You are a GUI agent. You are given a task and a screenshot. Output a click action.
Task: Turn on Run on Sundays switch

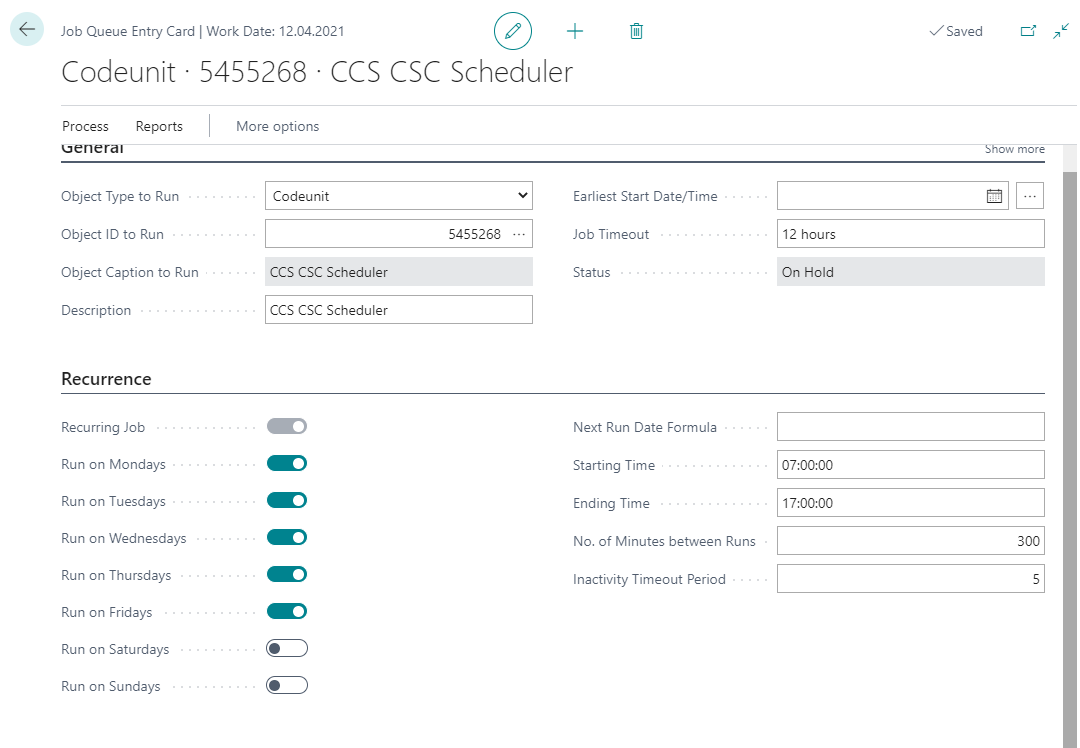(287, 686)
